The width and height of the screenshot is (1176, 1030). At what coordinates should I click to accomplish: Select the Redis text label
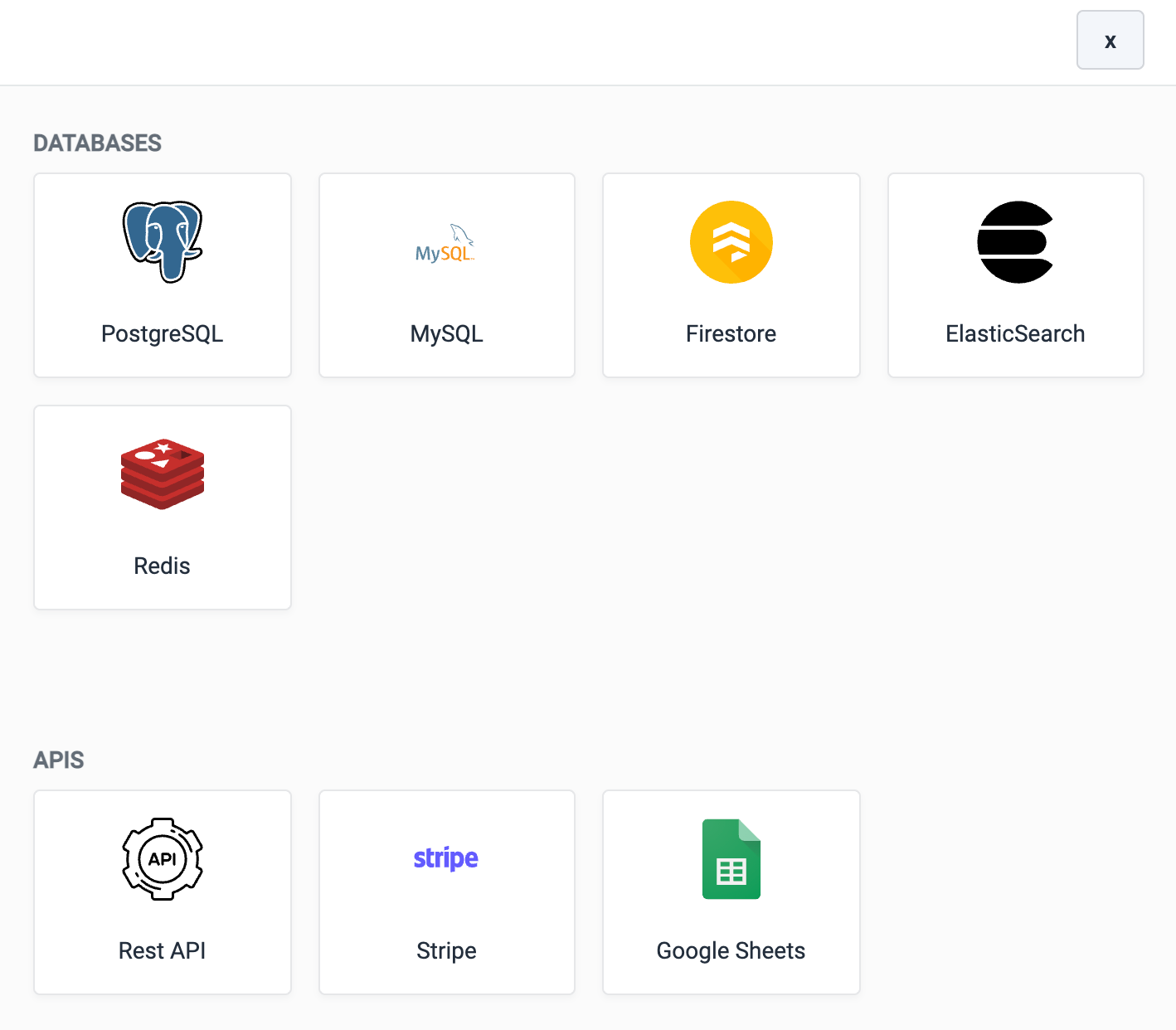[163, 566]
